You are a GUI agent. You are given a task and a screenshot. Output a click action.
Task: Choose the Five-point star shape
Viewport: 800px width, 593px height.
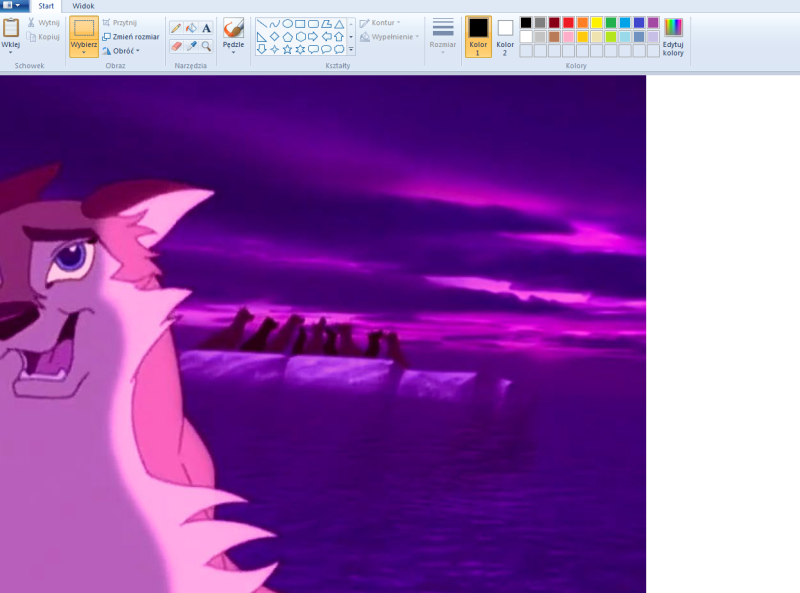(287, 50)
